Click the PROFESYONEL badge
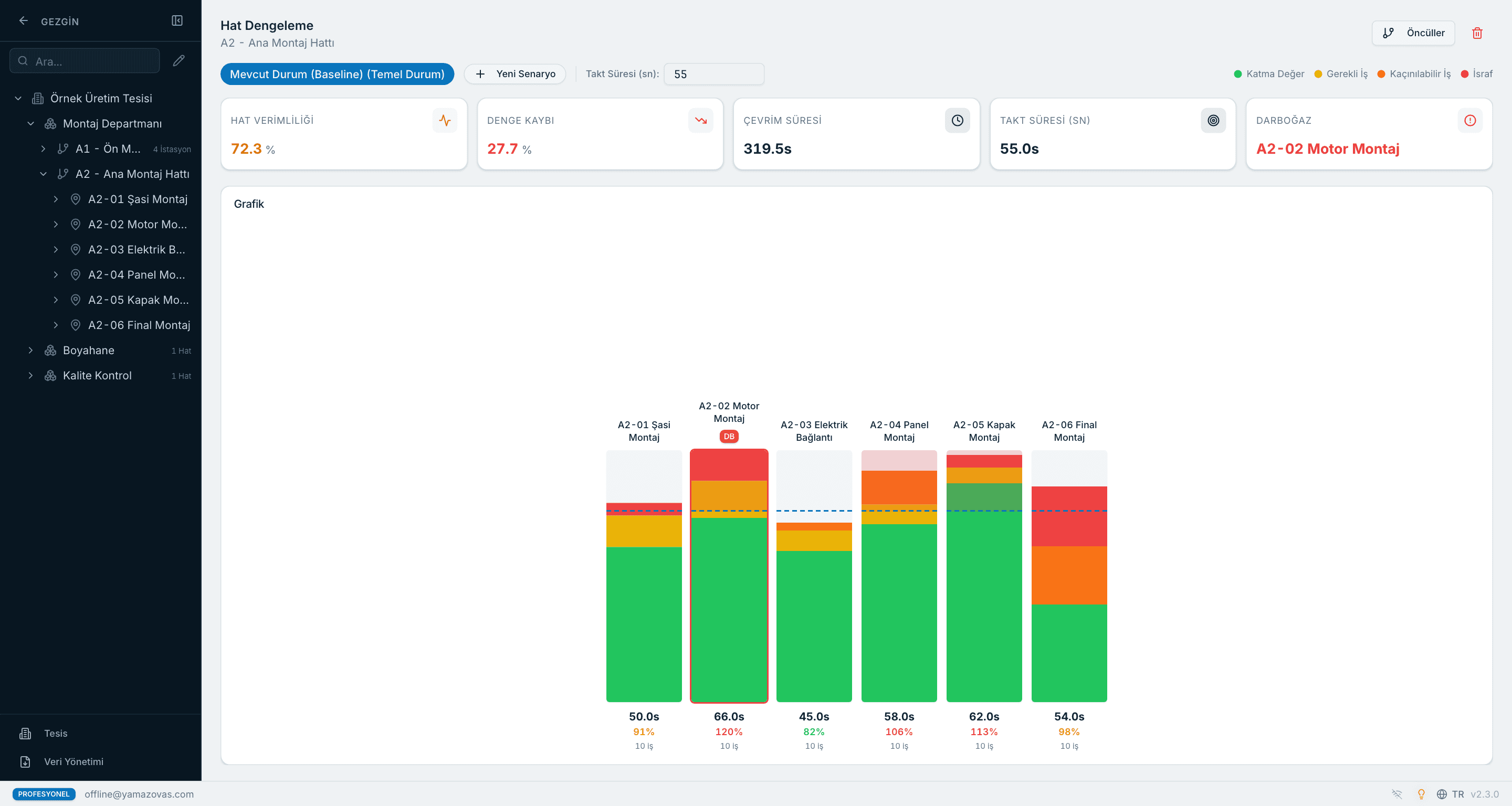This screenshot has width=1512, height=806. point(44,794)
